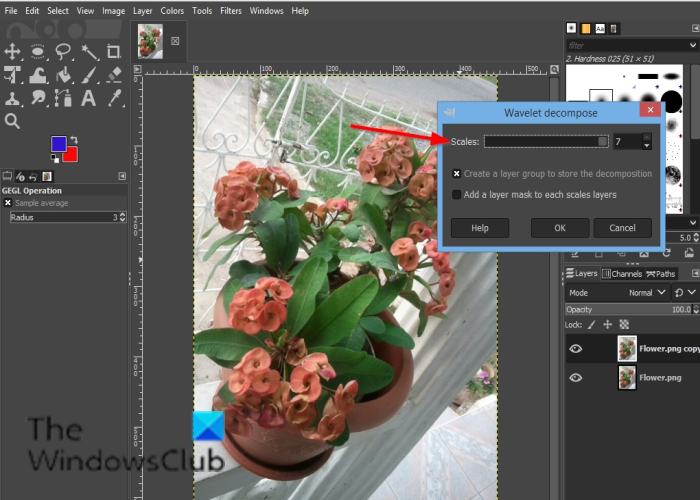
Task: Select the Free Select lasso tool
Action: click(64, 51)
